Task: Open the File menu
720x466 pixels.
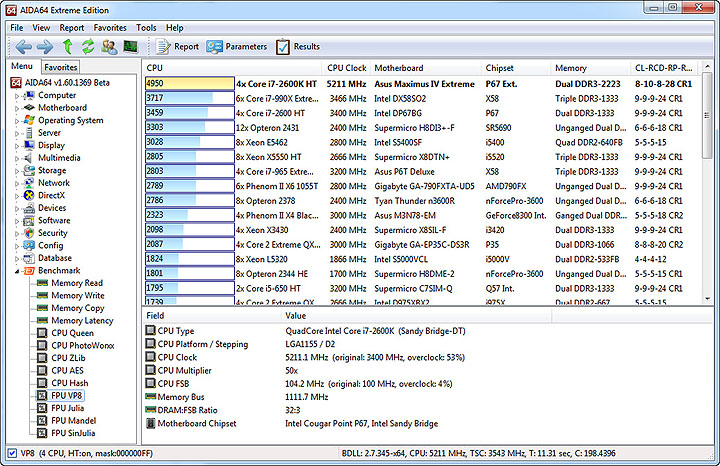Action: (17, 28)
